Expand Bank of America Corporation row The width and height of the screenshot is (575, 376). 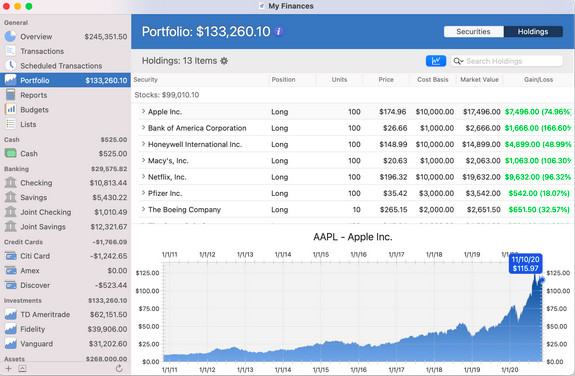(143, 127)
